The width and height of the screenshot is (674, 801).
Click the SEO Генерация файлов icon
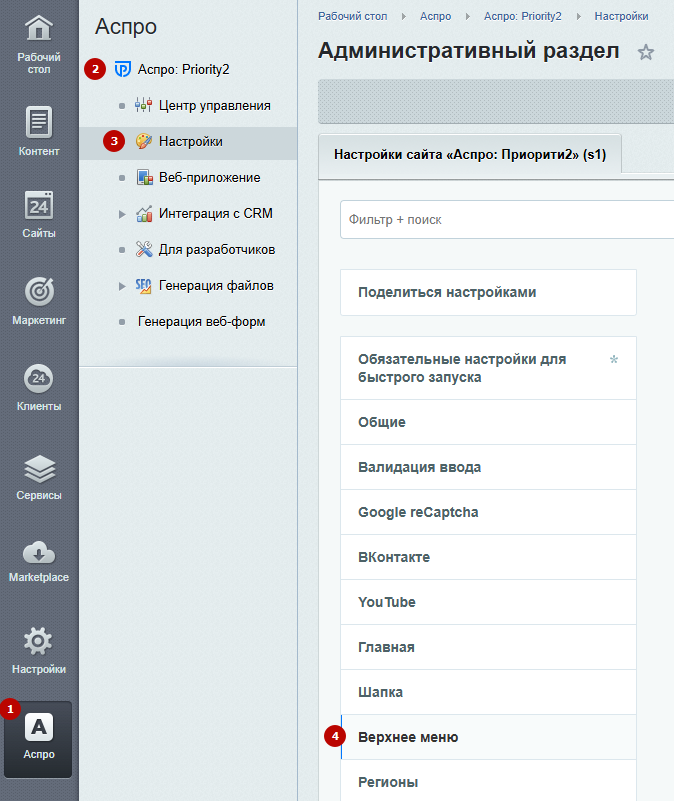[x=144, y=286]
